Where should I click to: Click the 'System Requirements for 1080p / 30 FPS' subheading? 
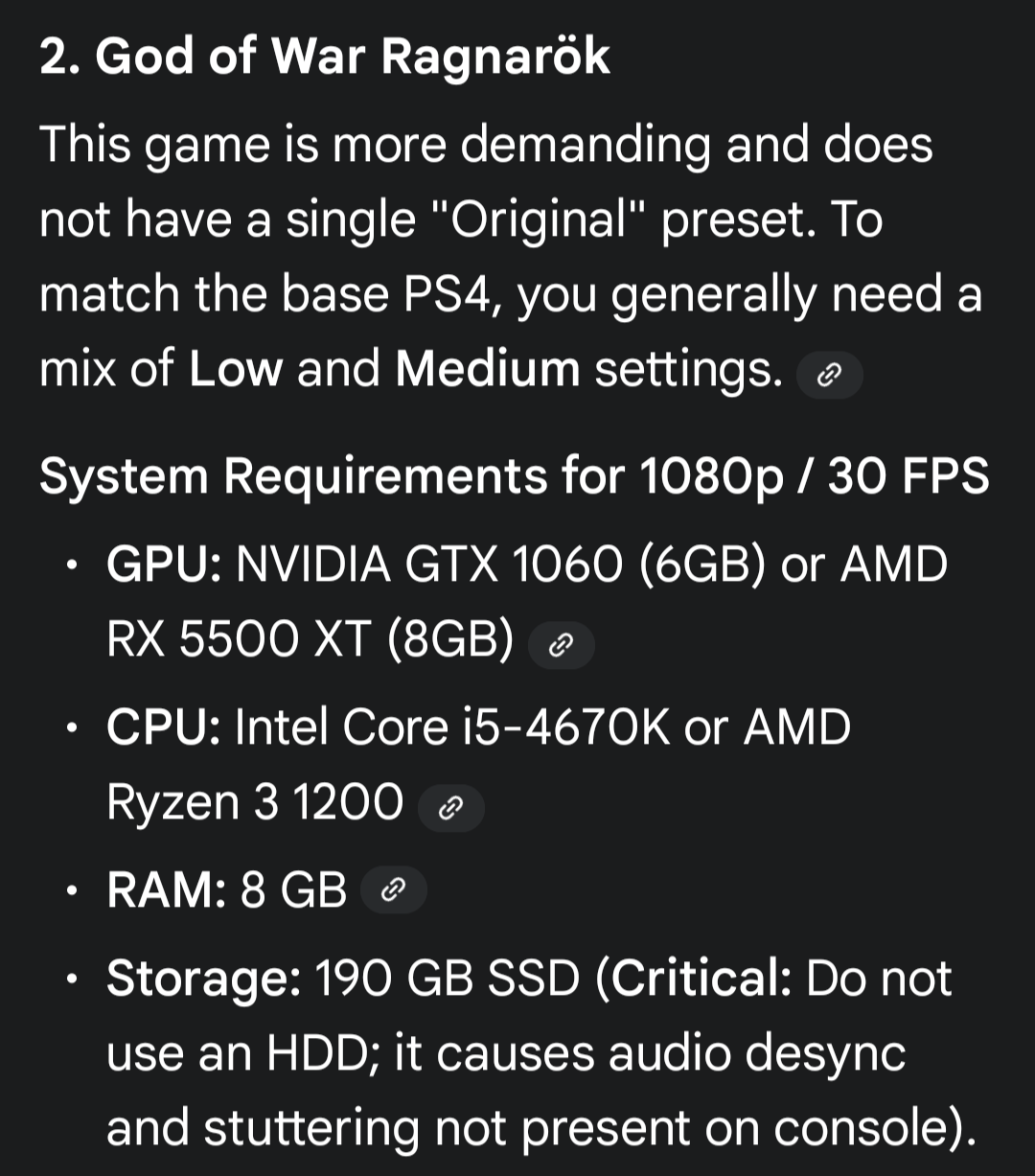tap(515, 475)
